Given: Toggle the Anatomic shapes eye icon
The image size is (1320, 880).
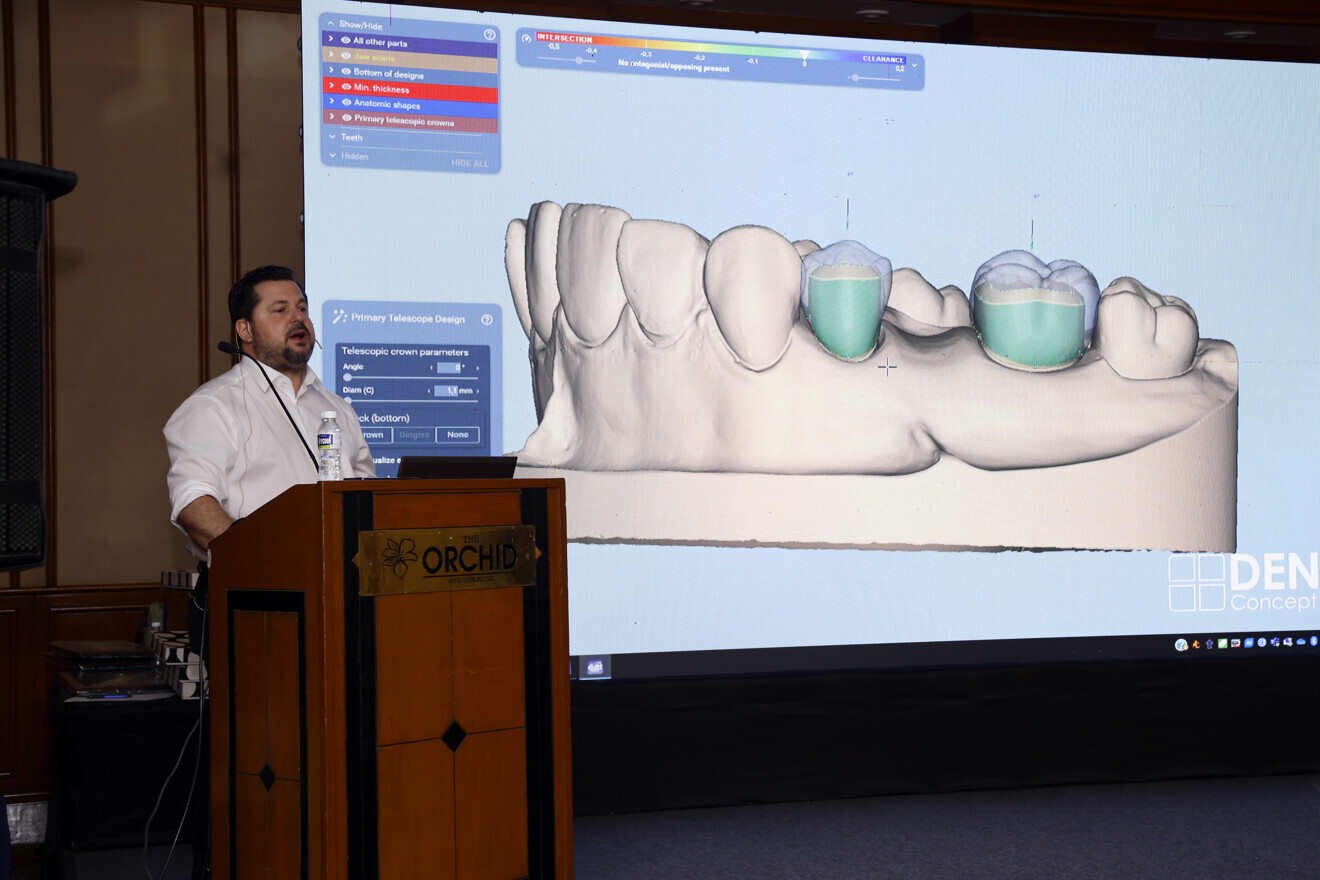Looking at the screenshot, I should (346, 103).
